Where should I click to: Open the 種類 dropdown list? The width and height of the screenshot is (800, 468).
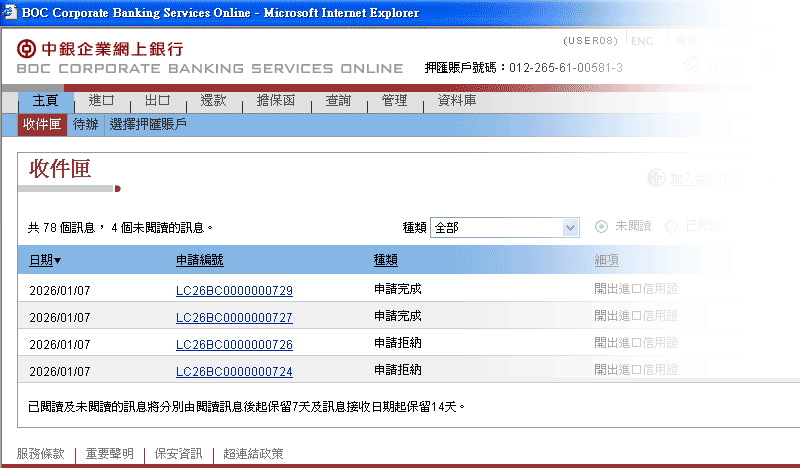click(x=570, y=228)
